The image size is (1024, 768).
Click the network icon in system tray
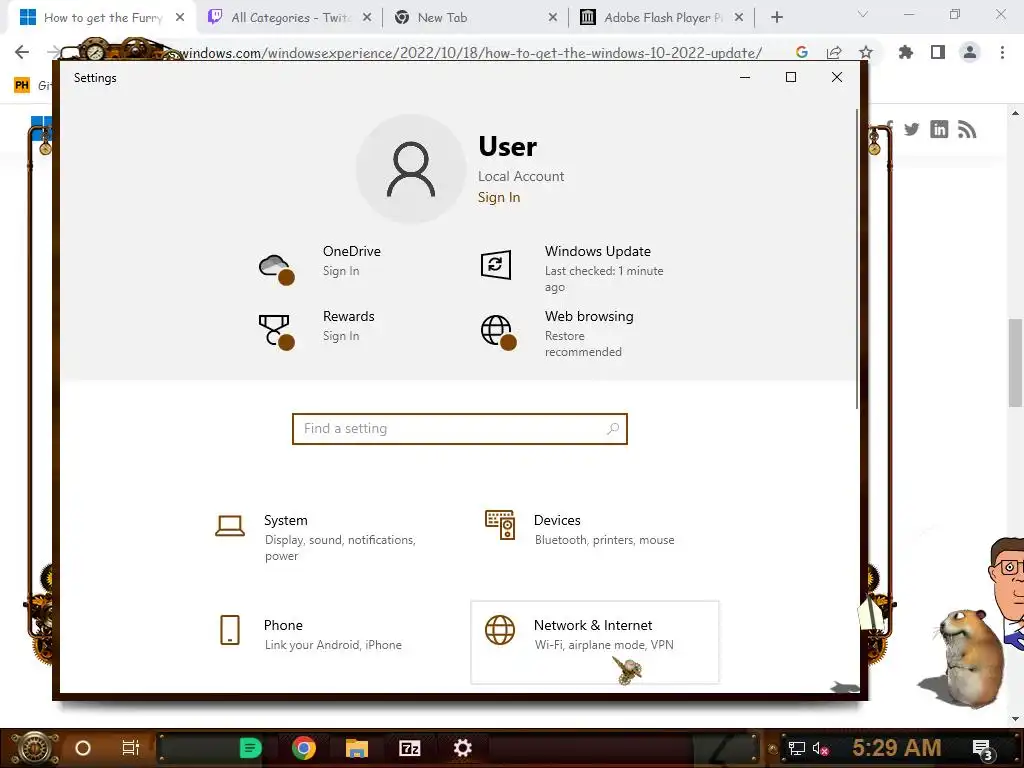(797, 748)
